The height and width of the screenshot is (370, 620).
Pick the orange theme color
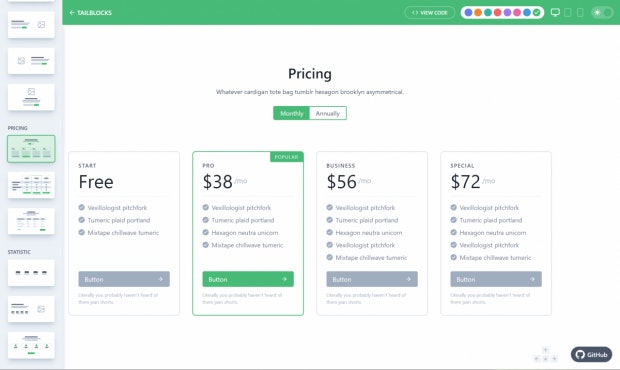pyautogui.click(x=478, y=13)
